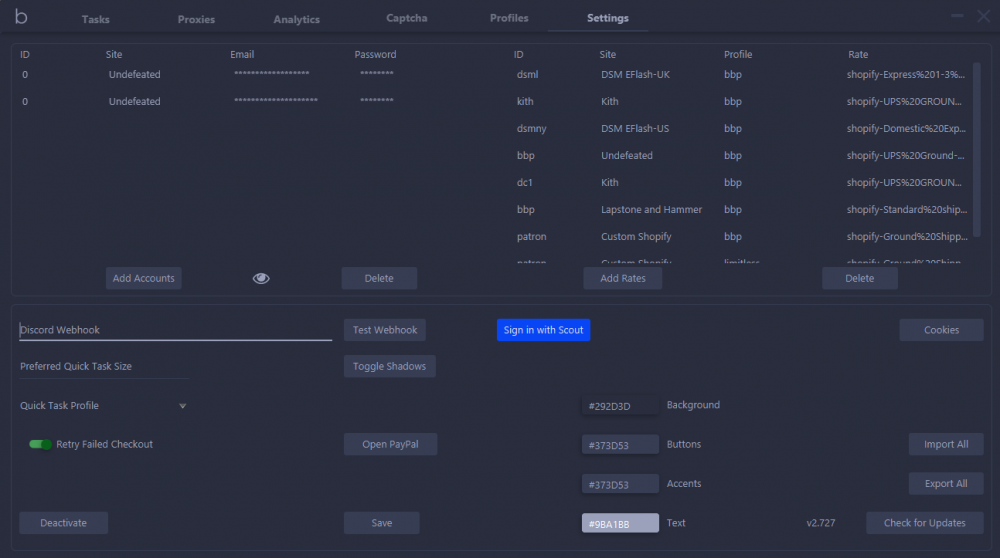Click the Import All button
Viewport: 1000px width, 558px height.
[x=946, y=444]
